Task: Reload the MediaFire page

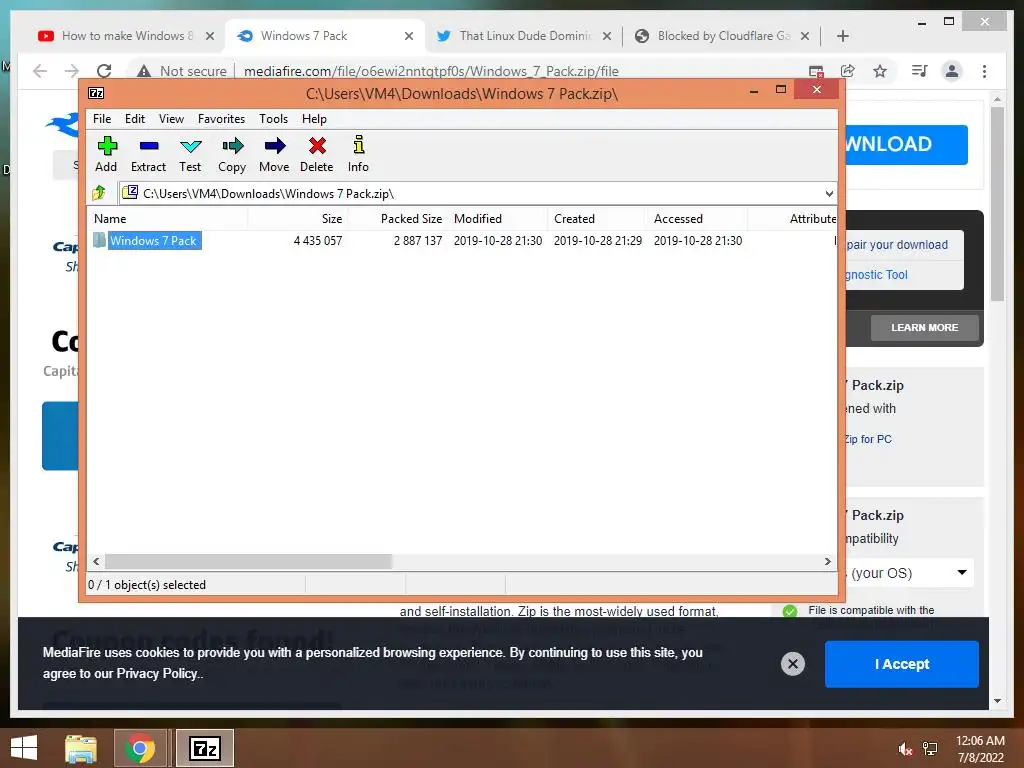Action: click(104, 71)
